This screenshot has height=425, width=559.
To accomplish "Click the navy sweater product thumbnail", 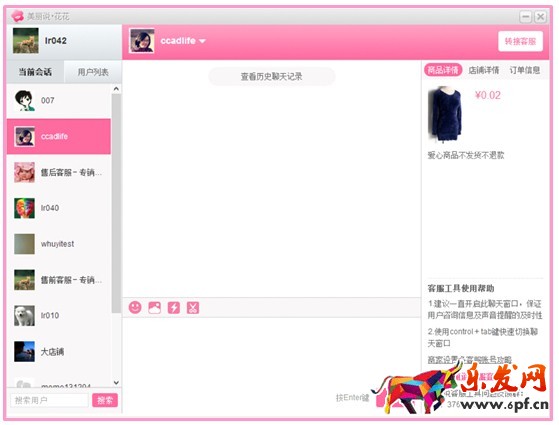I will (x=446, y=114).
